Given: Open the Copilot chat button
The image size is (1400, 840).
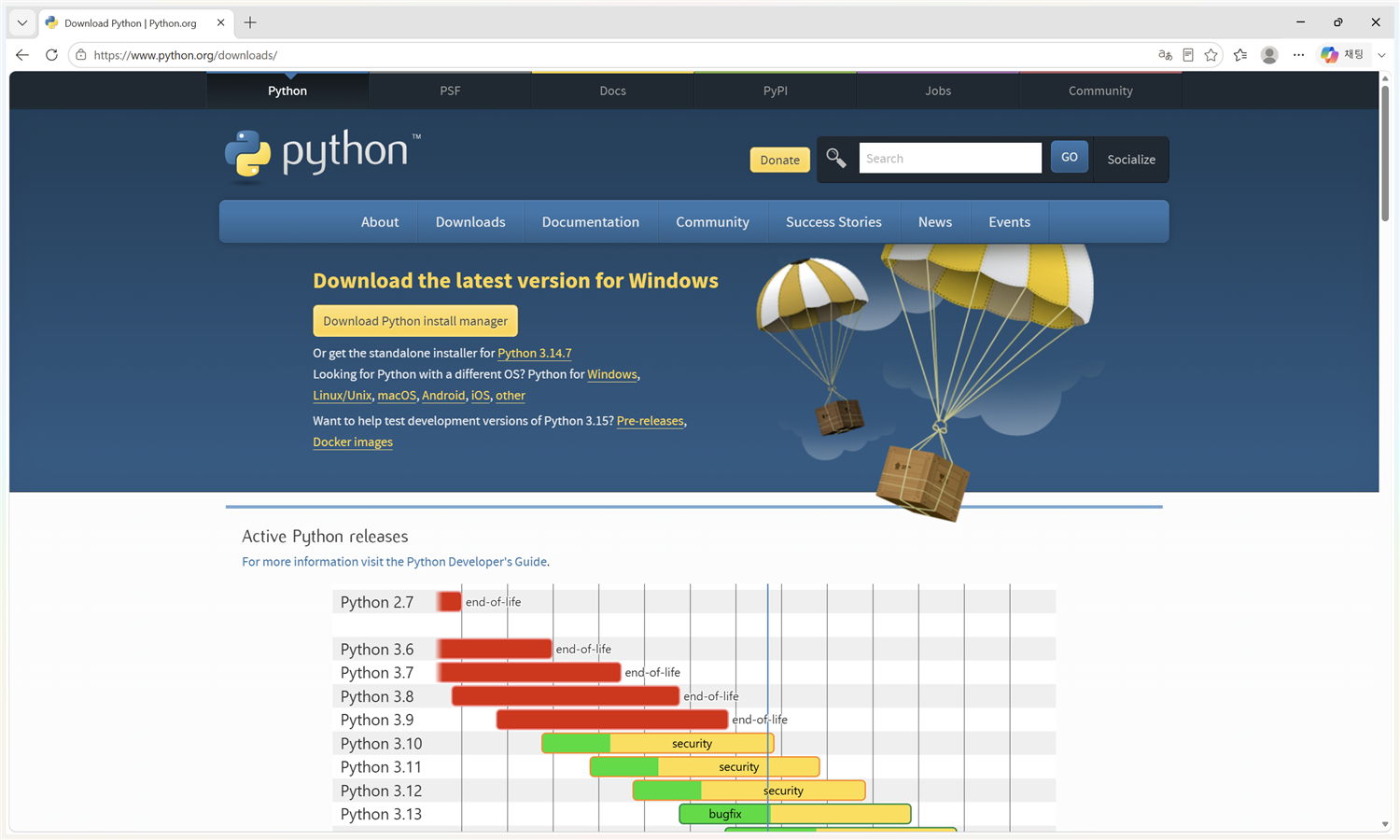Looking at the screenshot, I should pyautogui.click(x=1342, y=55).
